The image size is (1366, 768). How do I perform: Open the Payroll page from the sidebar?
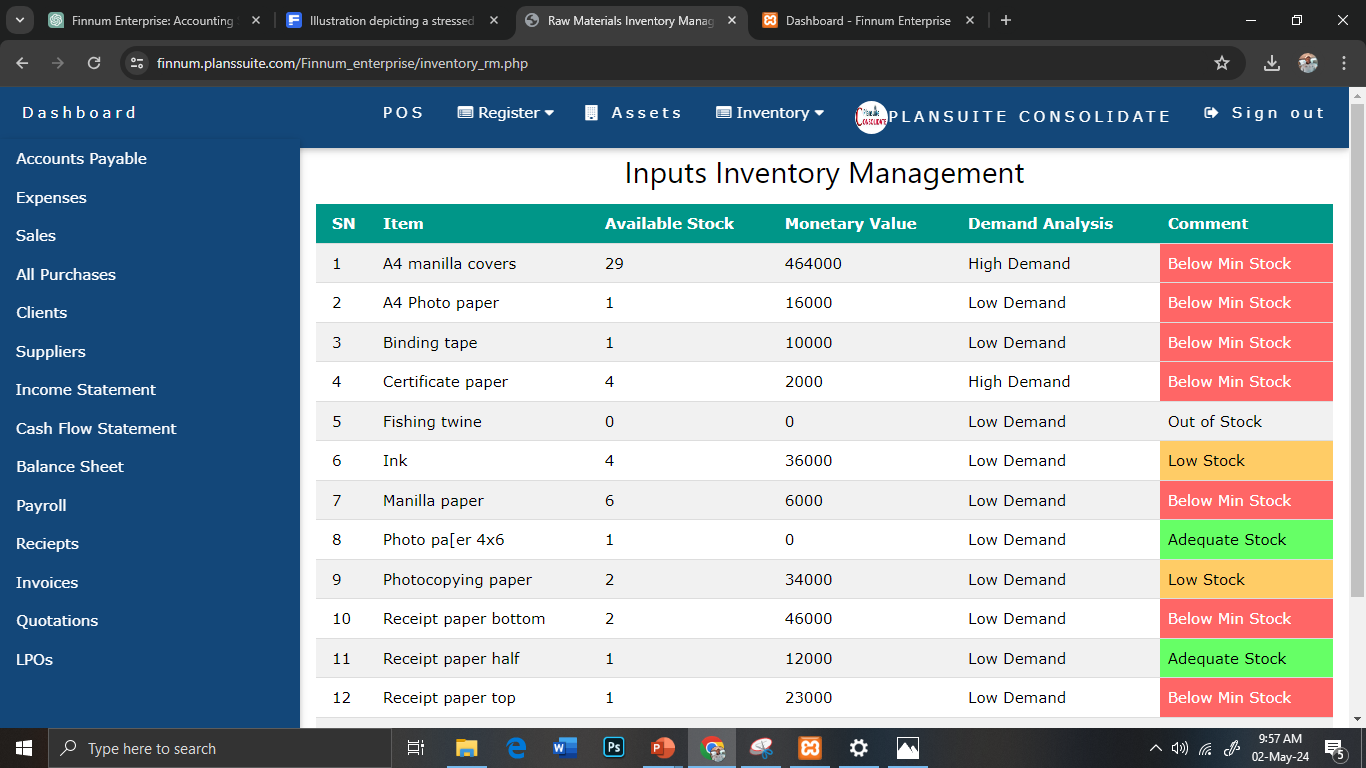coord(41,505)
